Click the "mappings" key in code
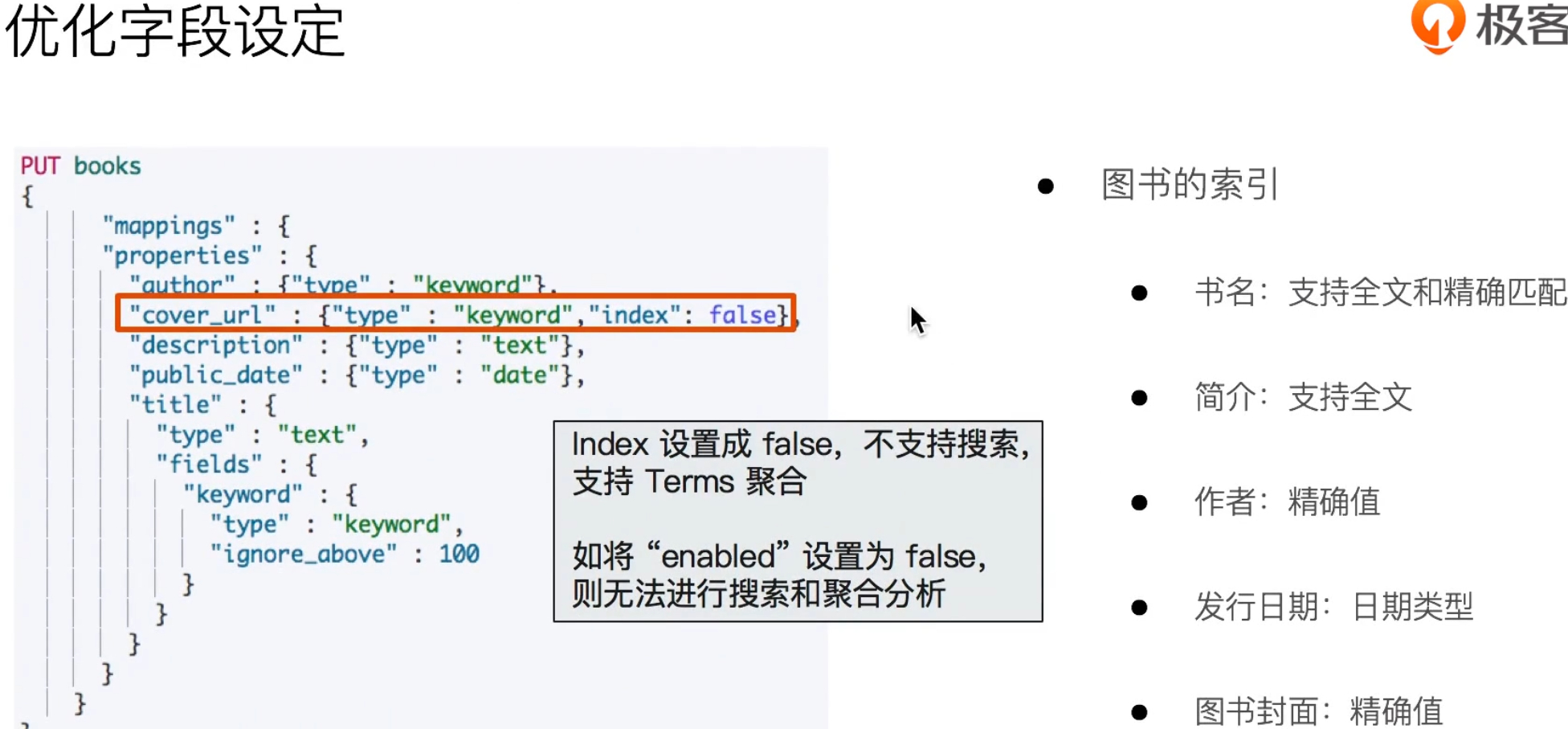The height and width of the screenshot is (729, 1568). (169, 226)
